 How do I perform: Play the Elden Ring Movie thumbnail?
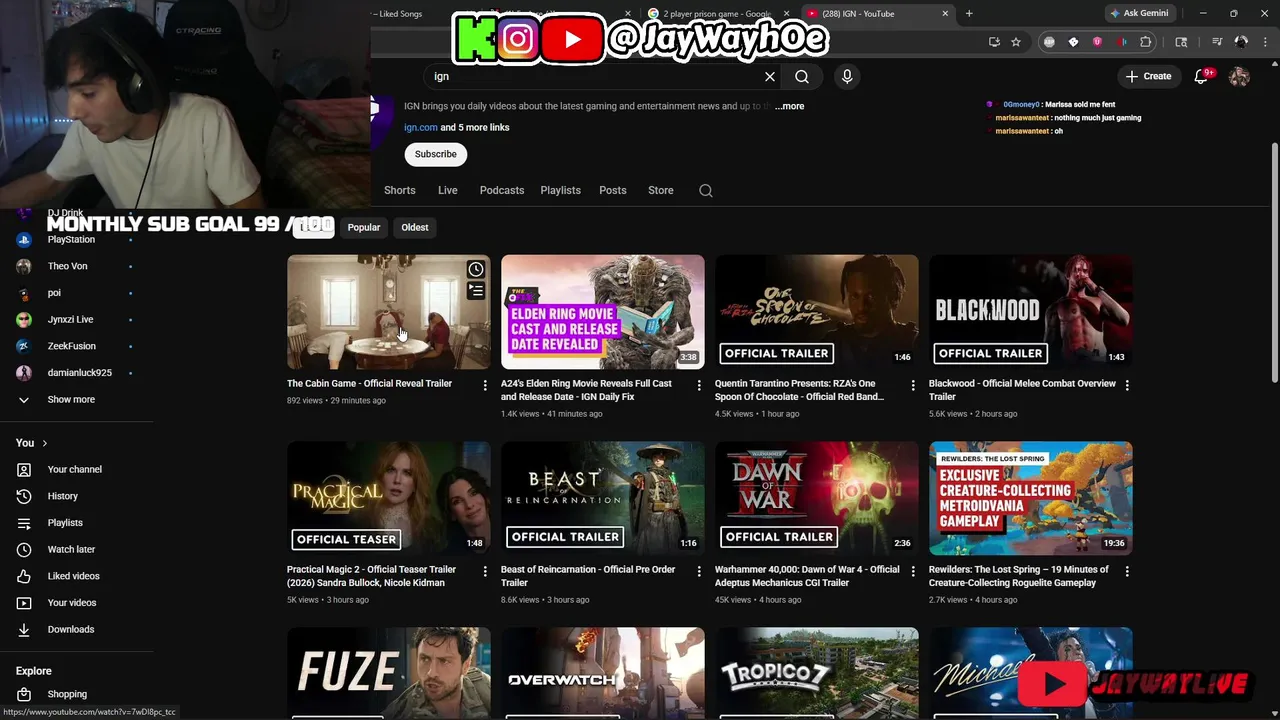603,312
